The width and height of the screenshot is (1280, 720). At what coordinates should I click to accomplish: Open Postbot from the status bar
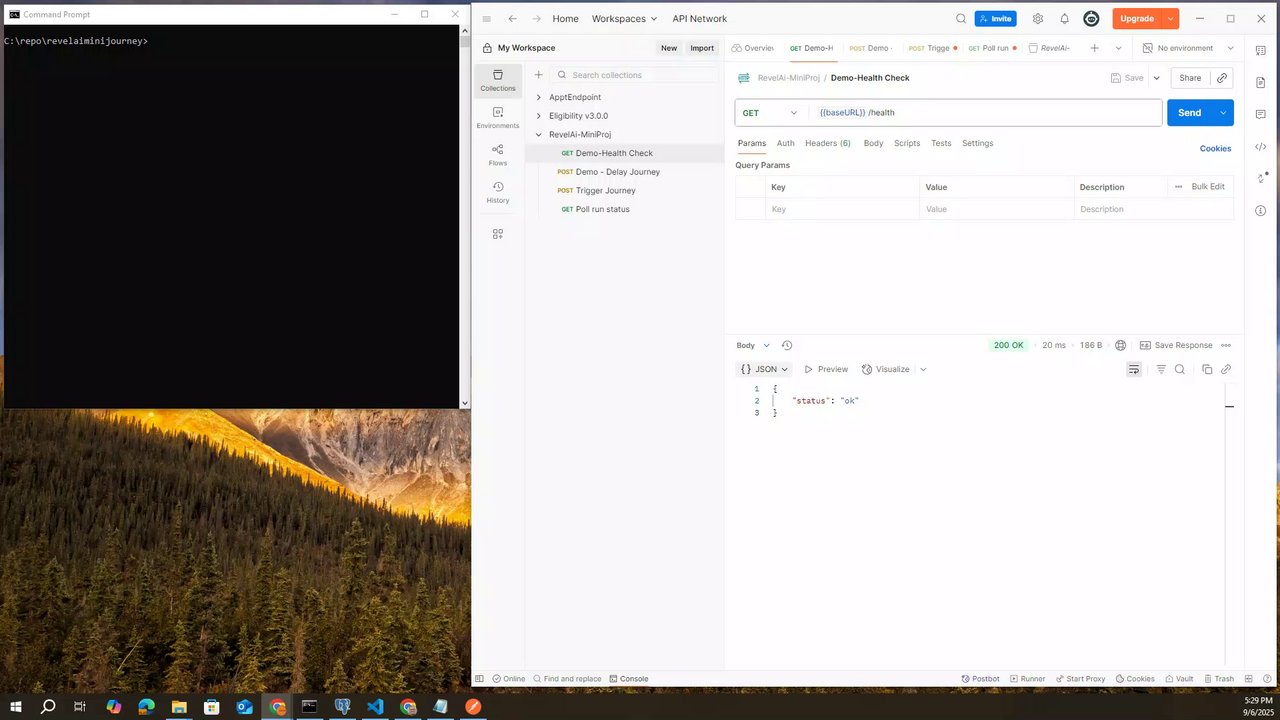pos(980,679)
